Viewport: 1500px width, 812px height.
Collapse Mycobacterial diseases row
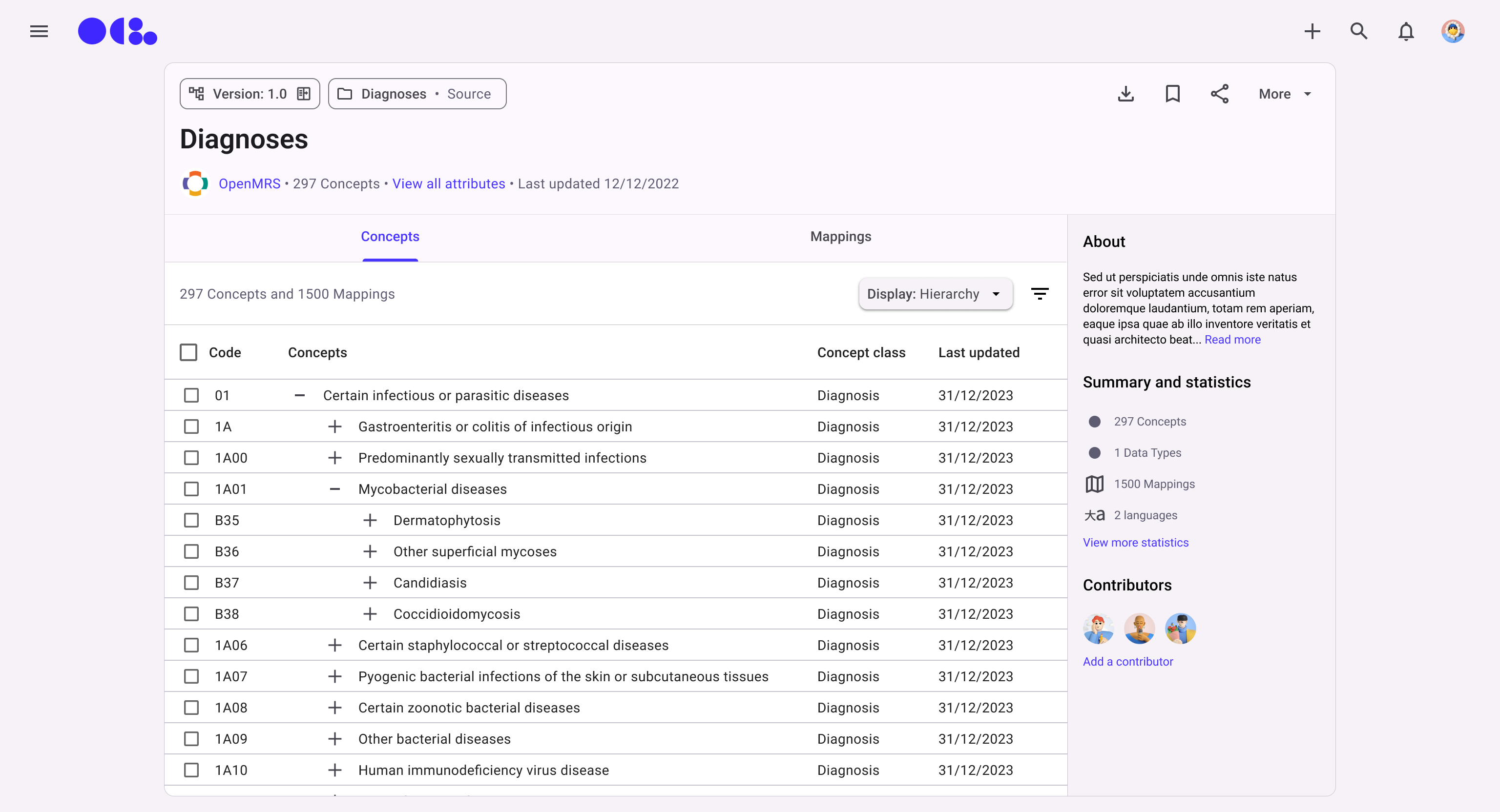point(335,489)
